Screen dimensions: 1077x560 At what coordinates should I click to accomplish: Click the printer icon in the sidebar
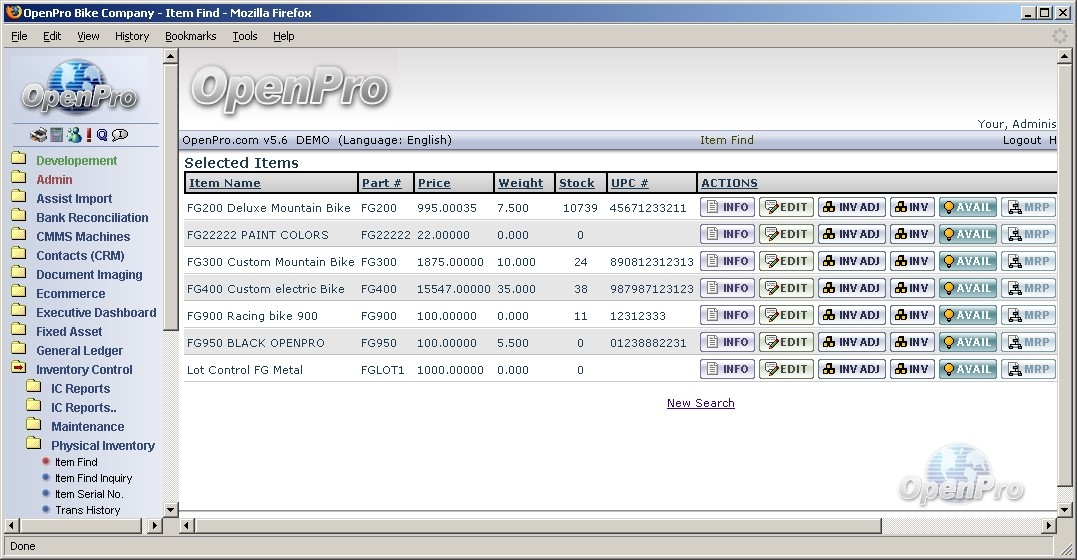tap(38, 135)
